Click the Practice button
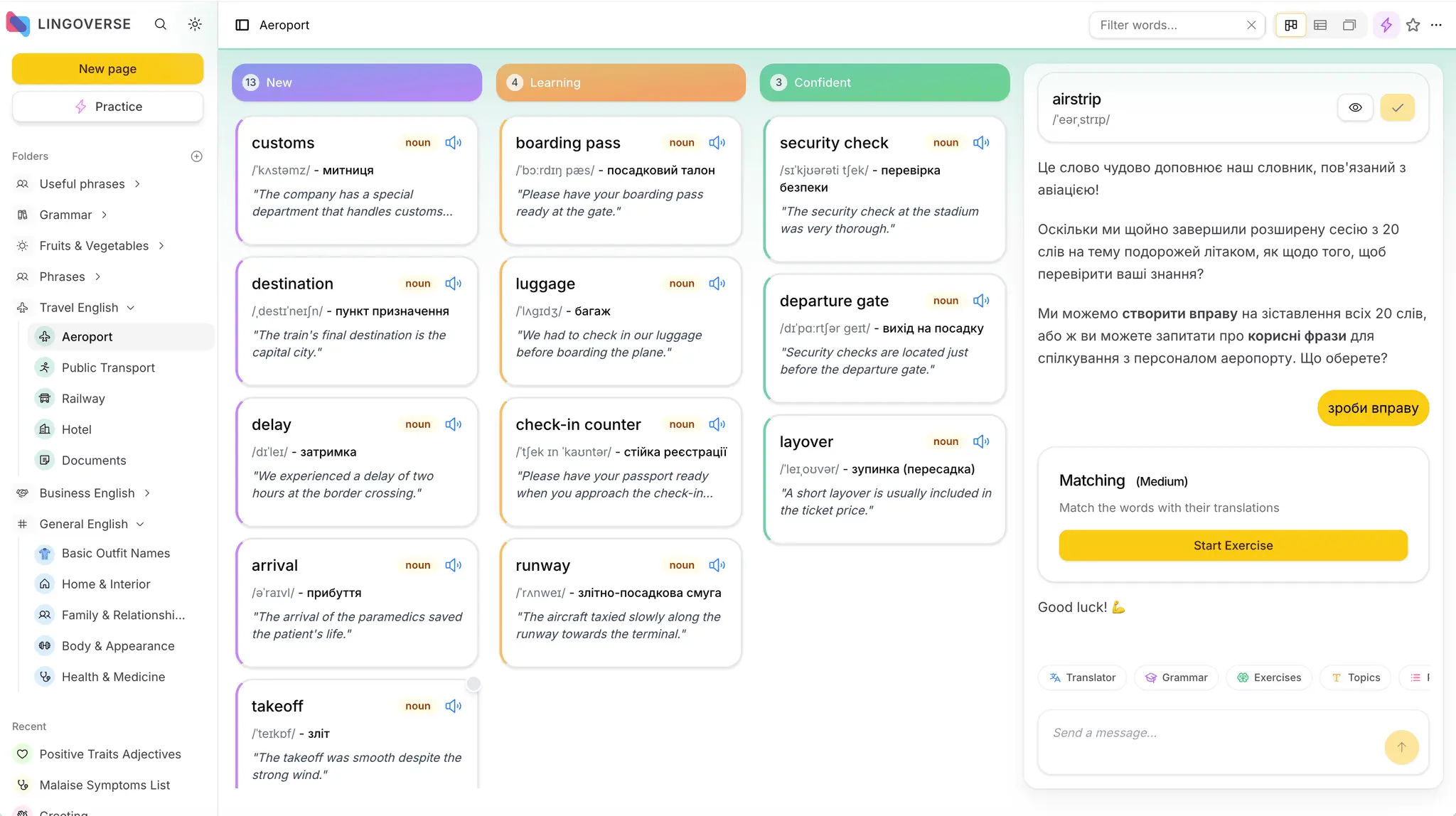This screenshot has width=1456, height=816. (x=107, y=107)
